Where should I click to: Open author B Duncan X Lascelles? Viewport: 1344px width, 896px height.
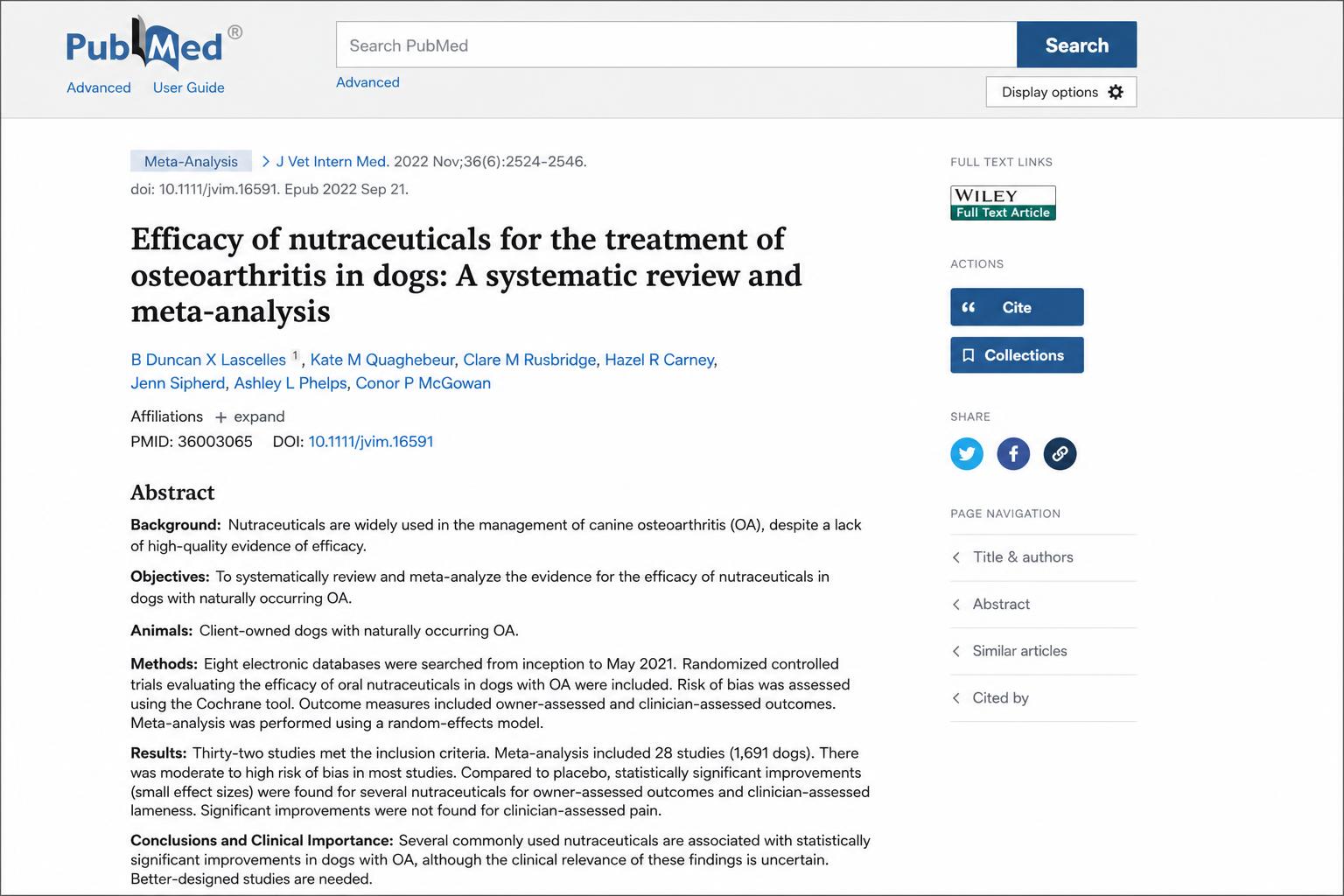(208, 360)
